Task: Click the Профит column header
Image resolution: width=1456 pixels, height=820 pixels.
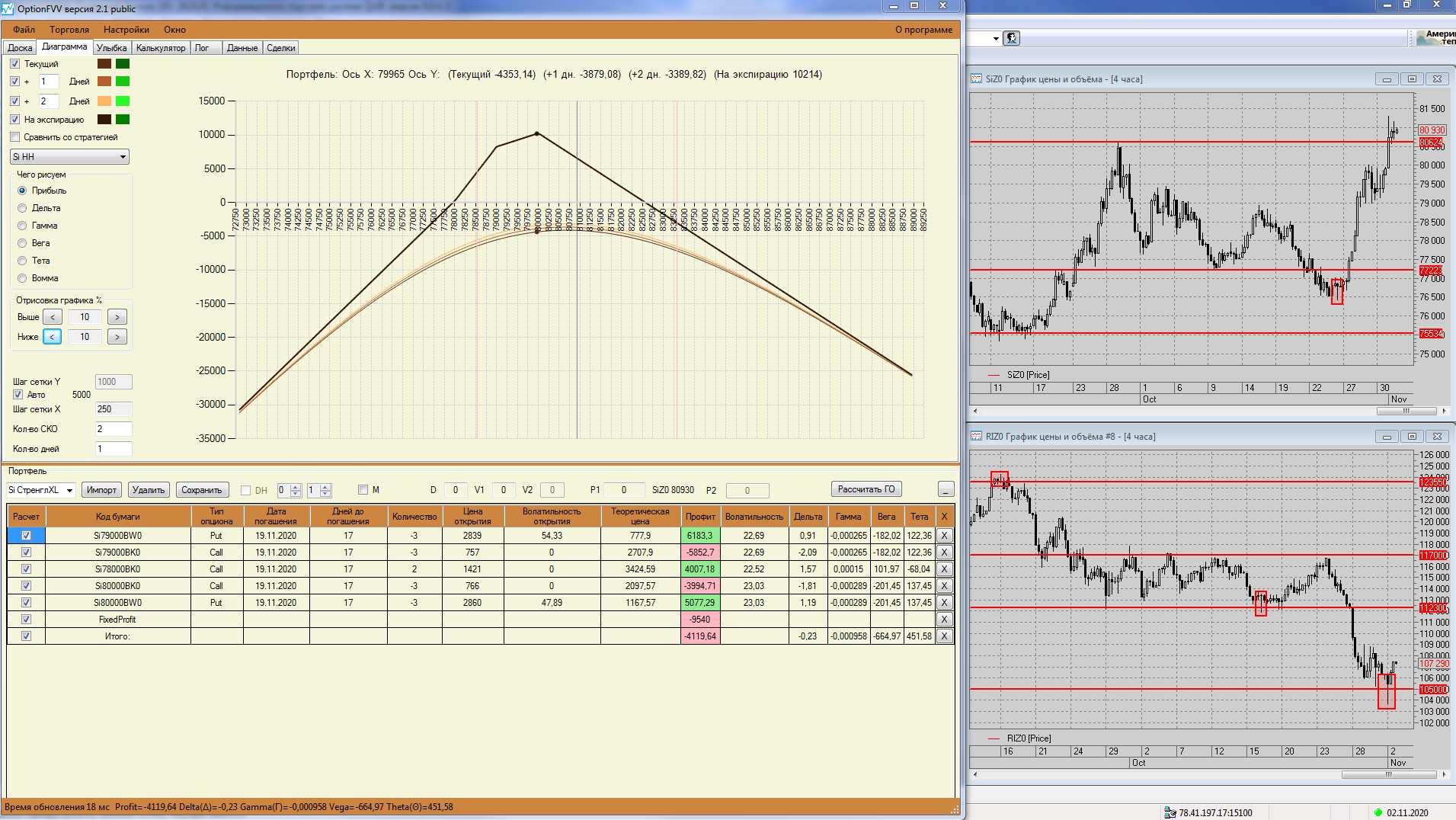Action: [700, 517]
